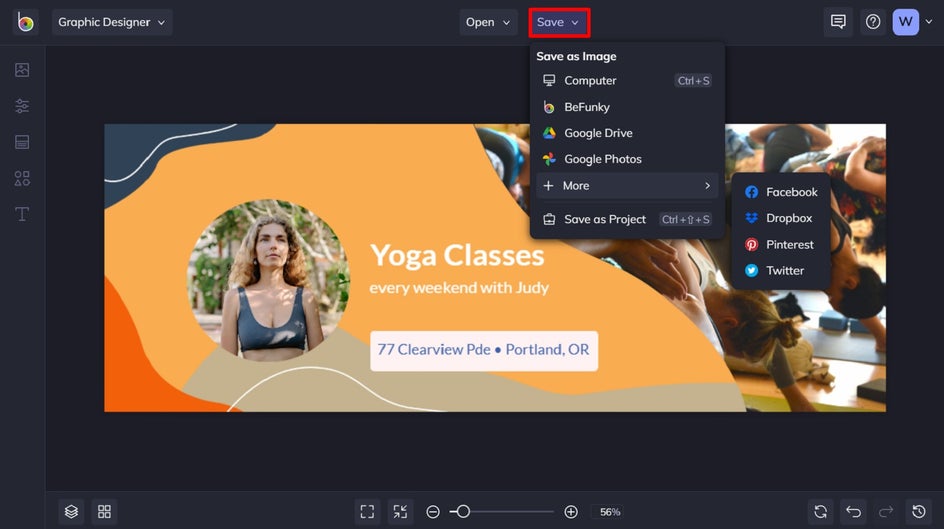Open the Image Manager sidebar icon
The height and width of the screenshot is (529, 944).
[x=22, y=70]
